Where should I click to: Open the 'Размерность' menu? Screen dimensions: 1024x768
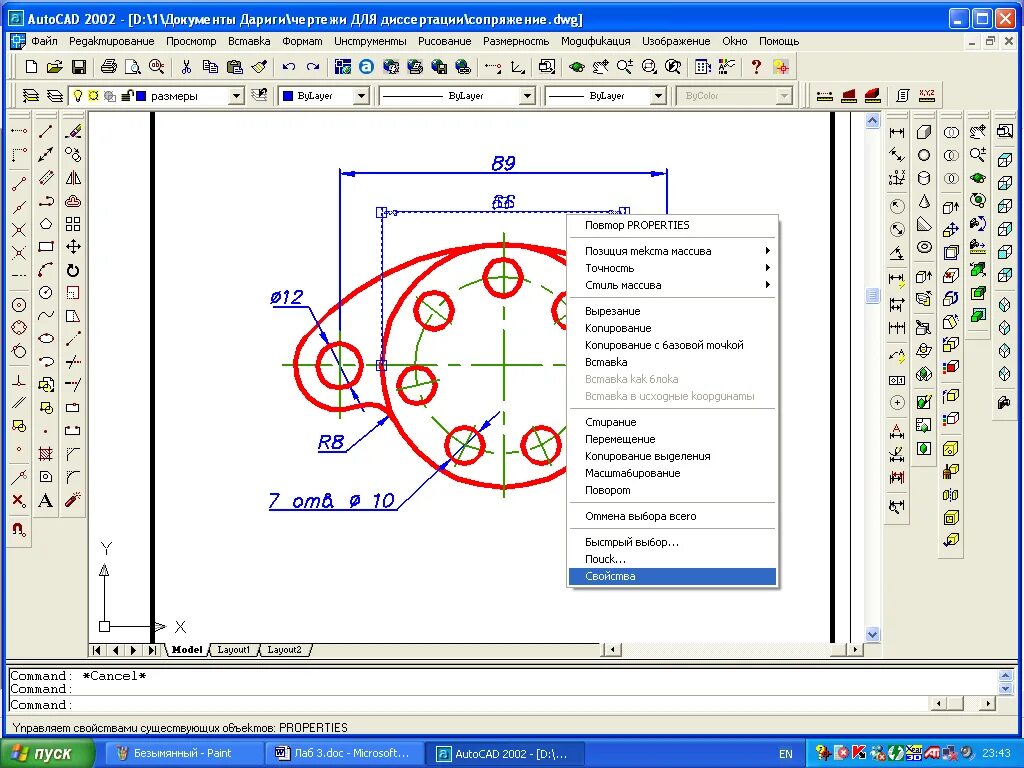point(516,41)
